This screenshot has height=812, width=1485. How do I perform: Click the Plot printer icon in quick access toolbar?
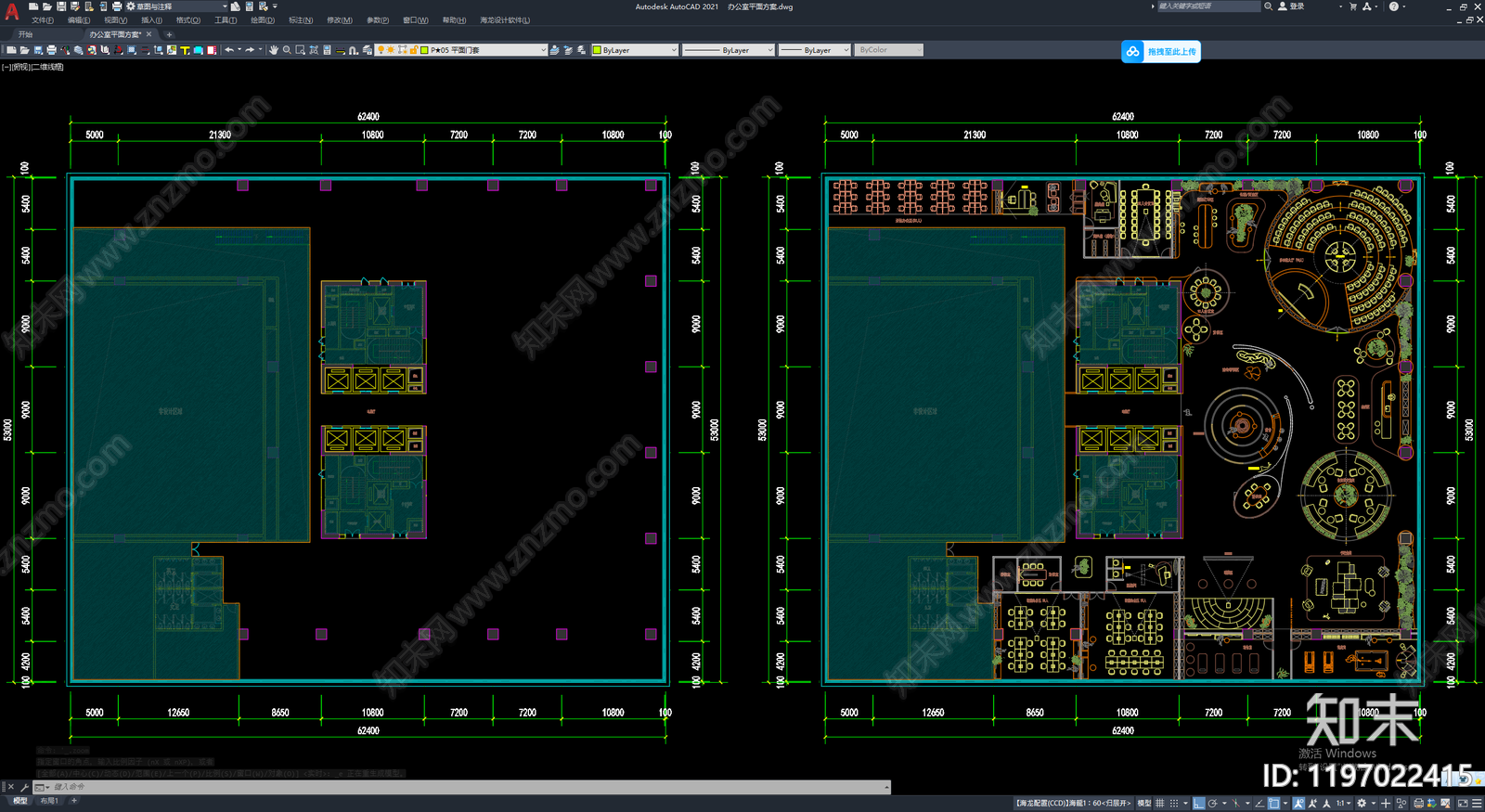[x=117, y=6]
